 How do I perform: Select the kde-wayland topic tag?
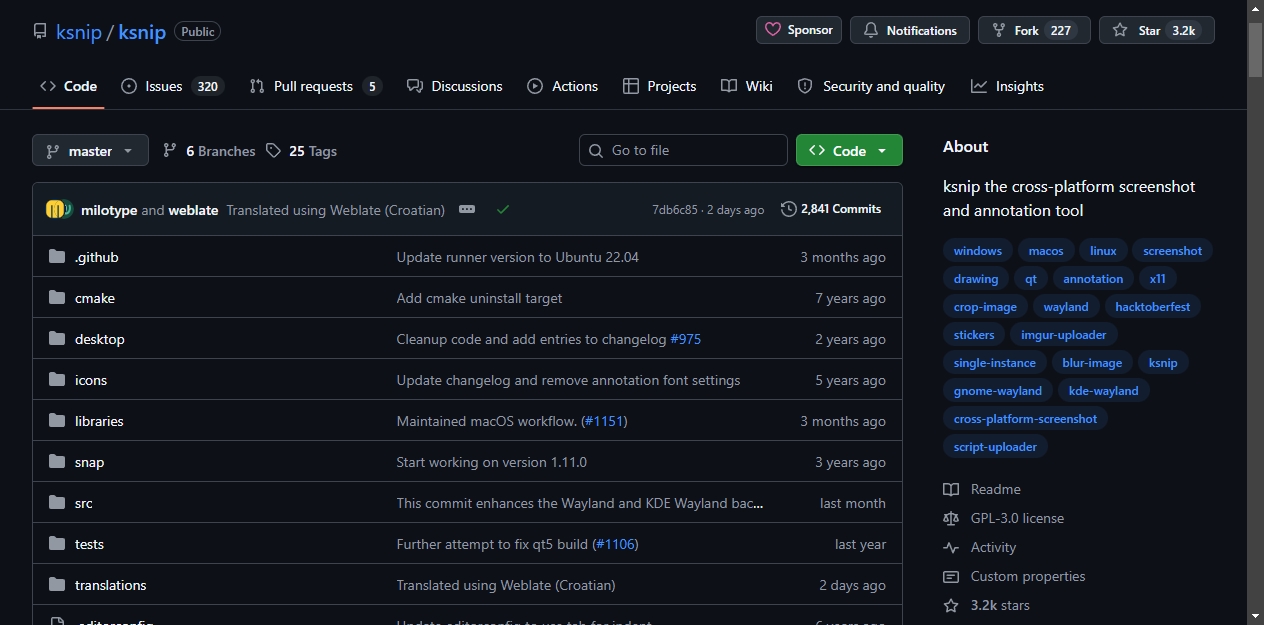pos(1104,391)
